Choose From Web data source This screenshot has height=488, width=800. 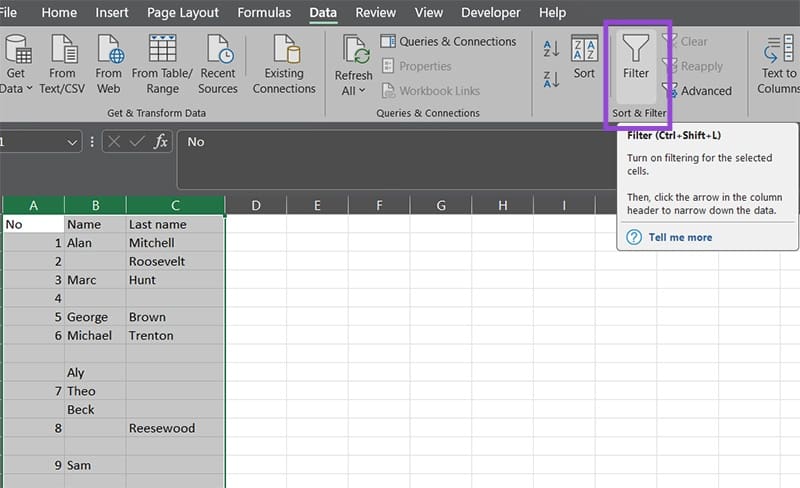point(109,64)
